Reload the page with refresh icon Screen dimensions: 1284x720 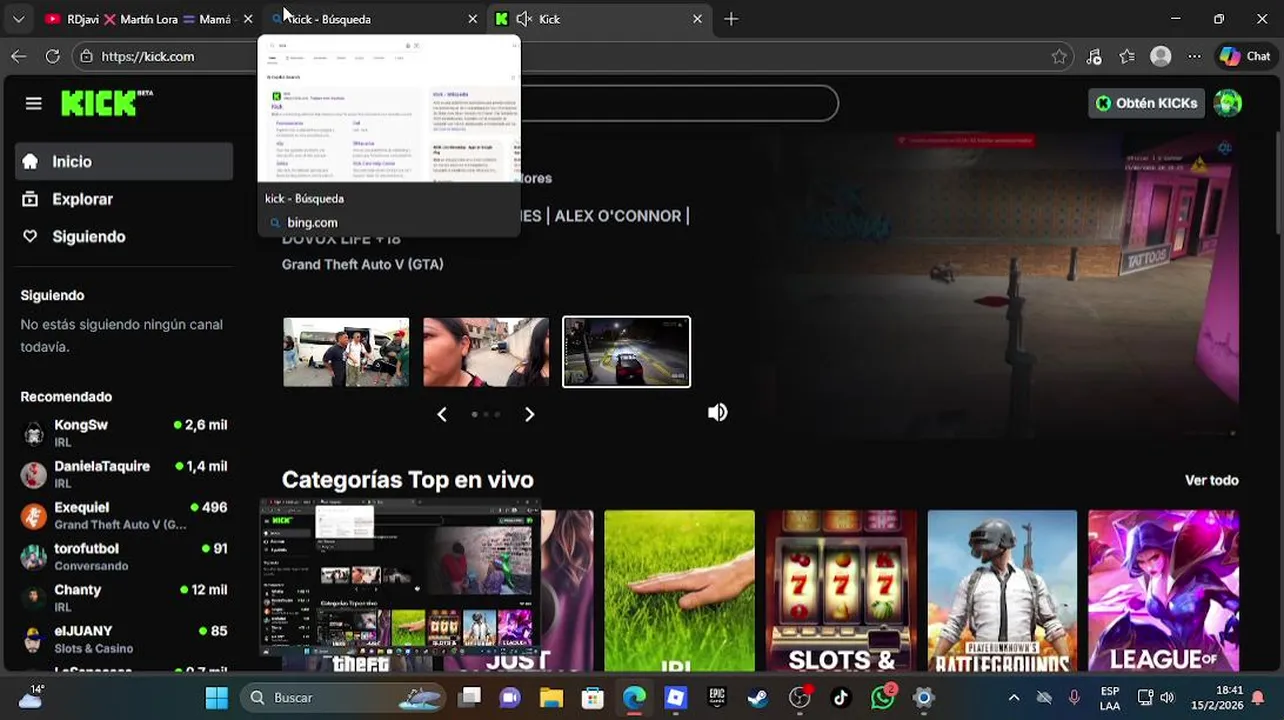pos(52,57)
